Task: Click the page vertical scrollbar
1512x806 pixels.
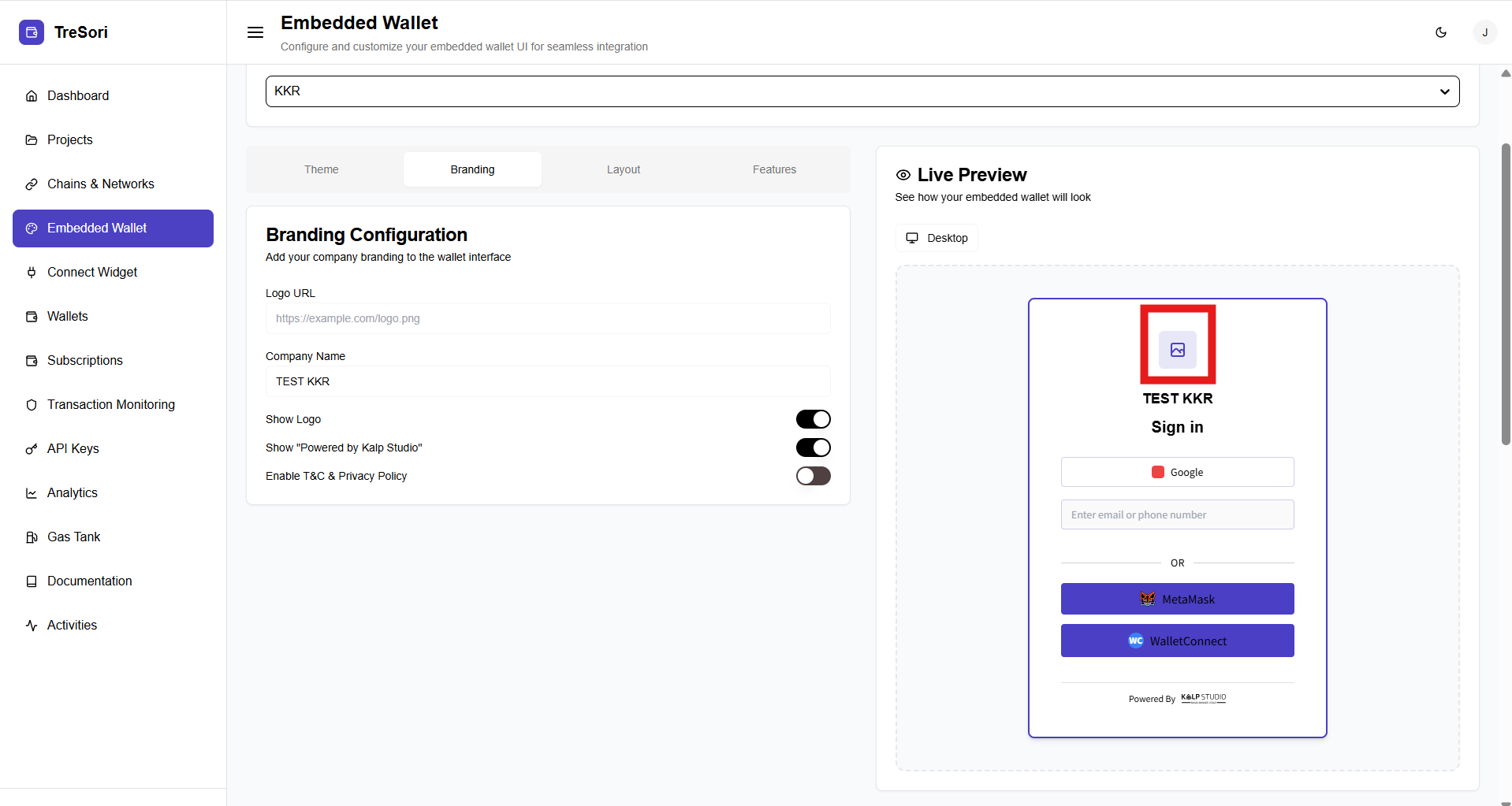Action: tap(1506, 294)
